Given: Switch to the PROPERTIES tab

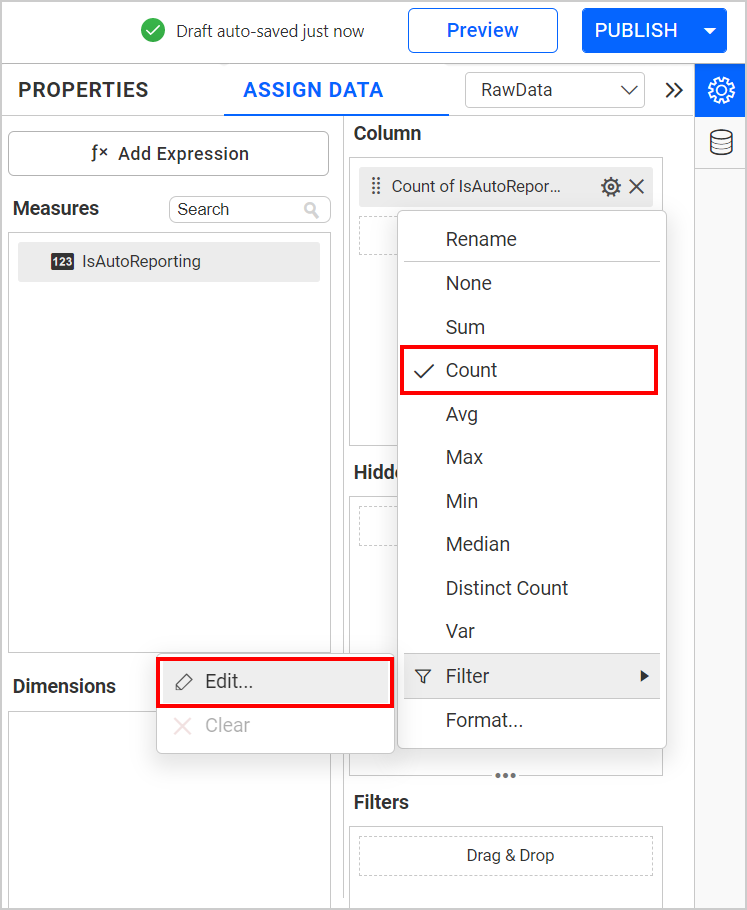Looking at the screenshot, I should coord(83,89).
